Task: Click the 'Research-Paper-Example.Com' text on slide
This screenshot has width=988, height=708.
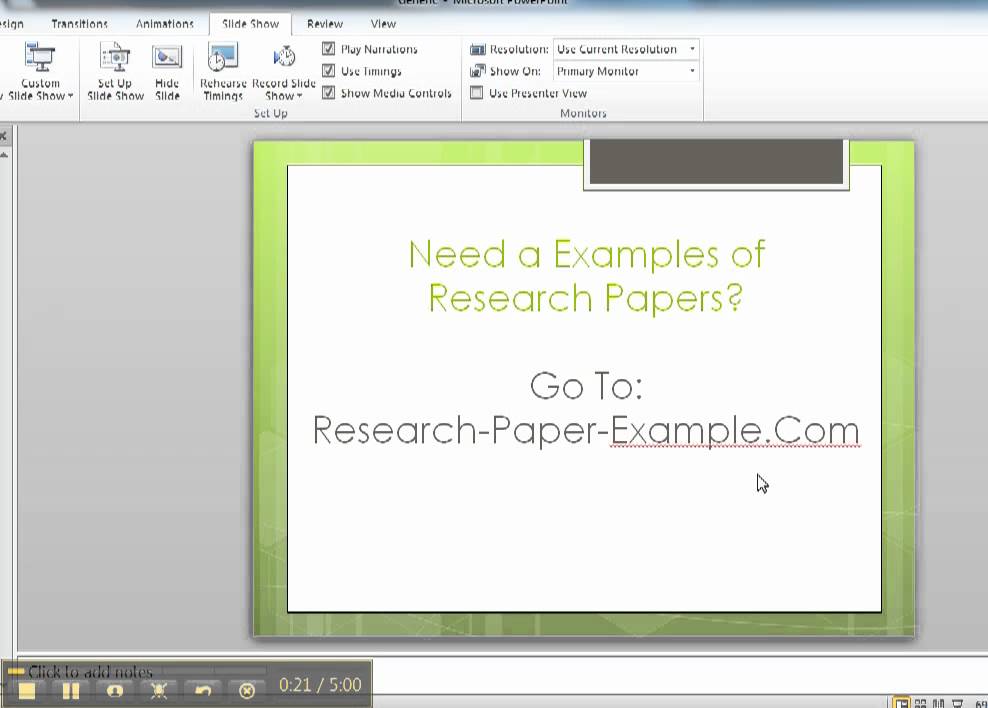Action: (x=586, y=431)
